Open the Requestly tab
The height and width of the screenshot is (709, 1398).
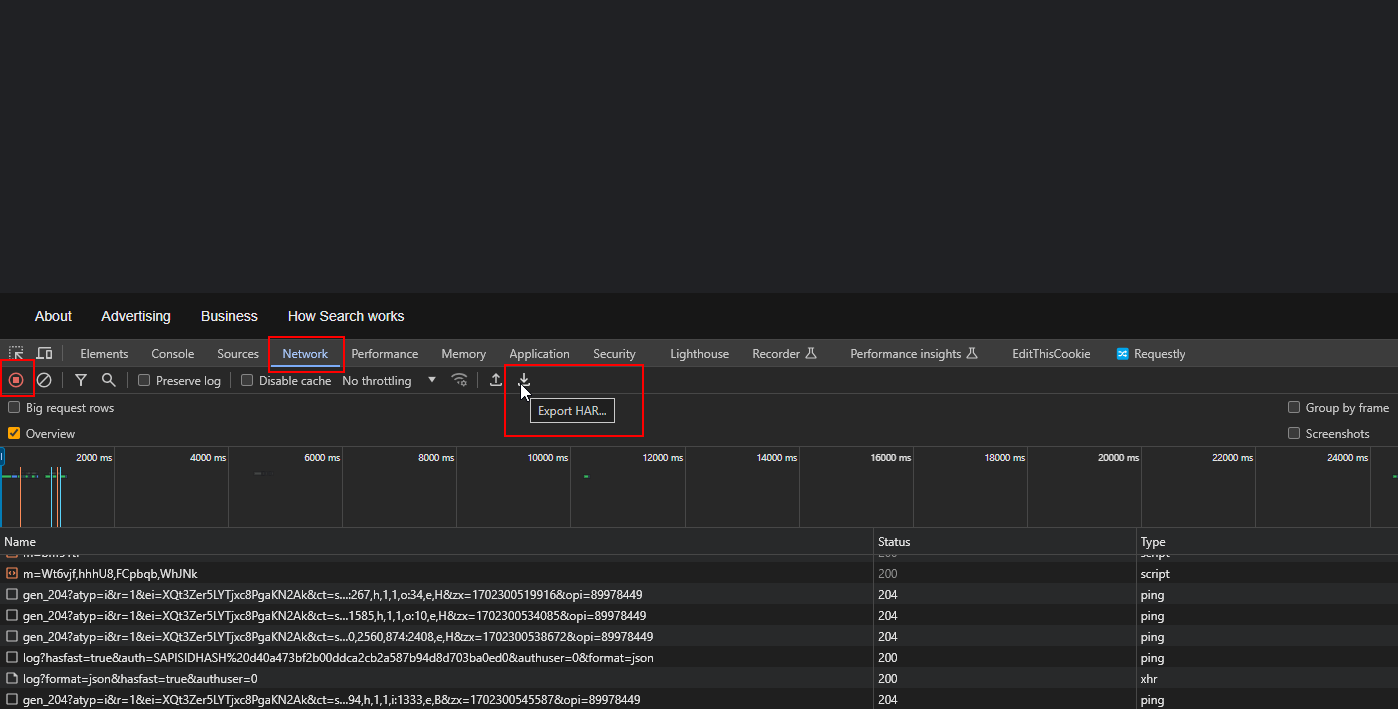1151,354
